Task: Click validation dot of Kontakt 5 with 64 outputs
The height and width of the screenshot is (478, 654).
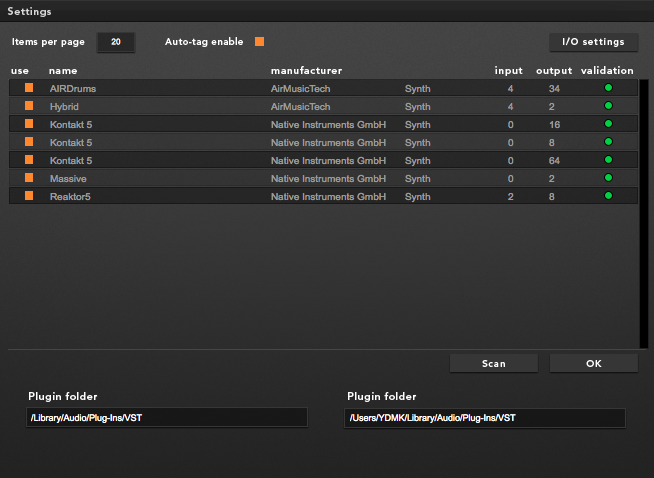Action: [x=608, y=159]
